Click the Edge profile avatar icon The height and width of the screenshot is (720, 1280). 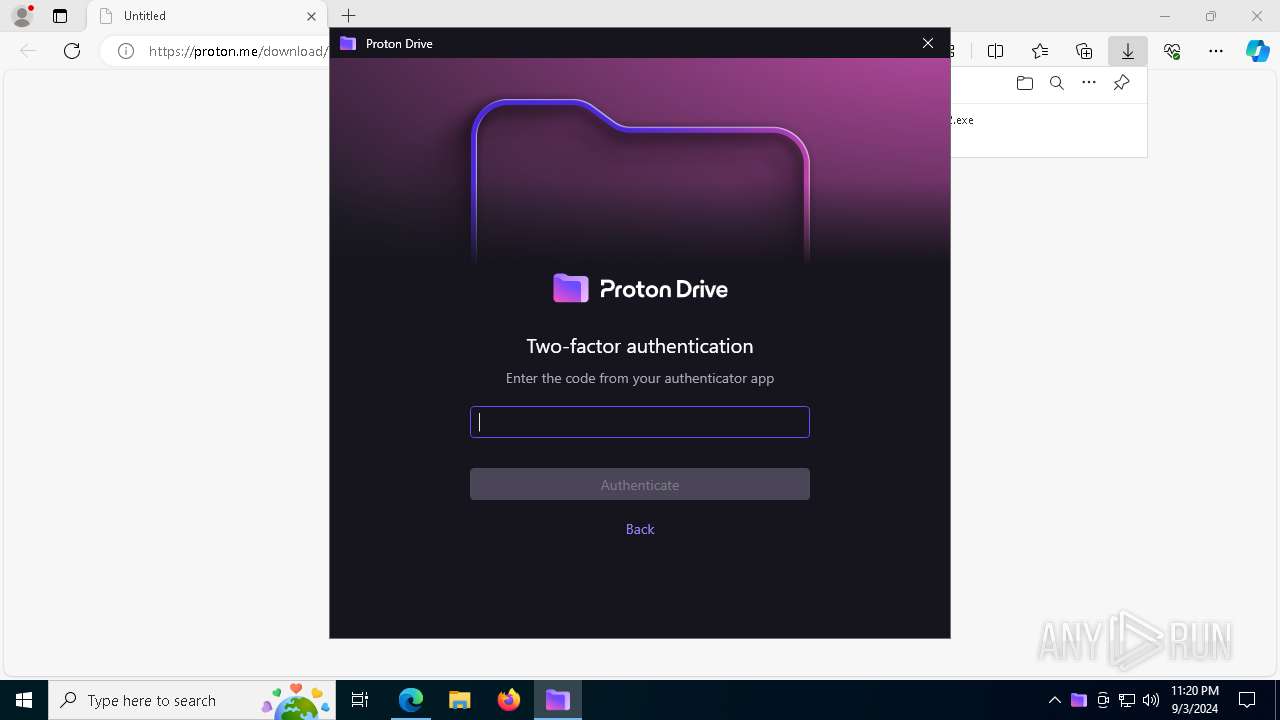tap(22, 16)
